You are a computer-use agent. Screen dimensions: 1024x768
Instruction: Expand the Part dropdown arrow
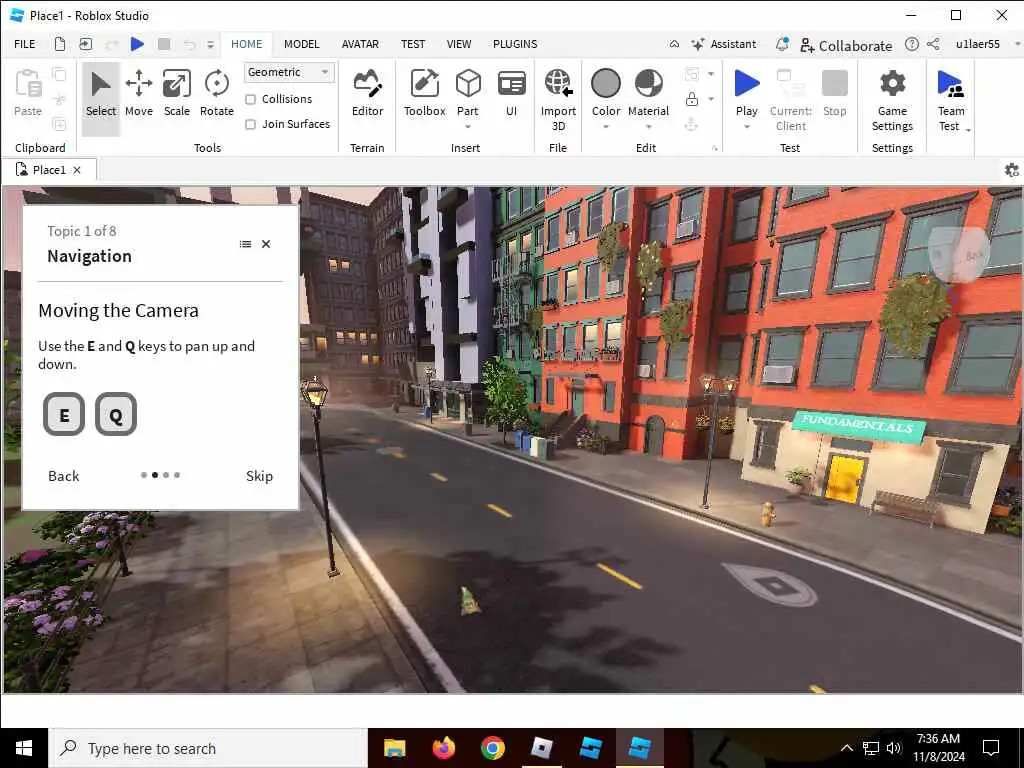(x=468, y=127)
